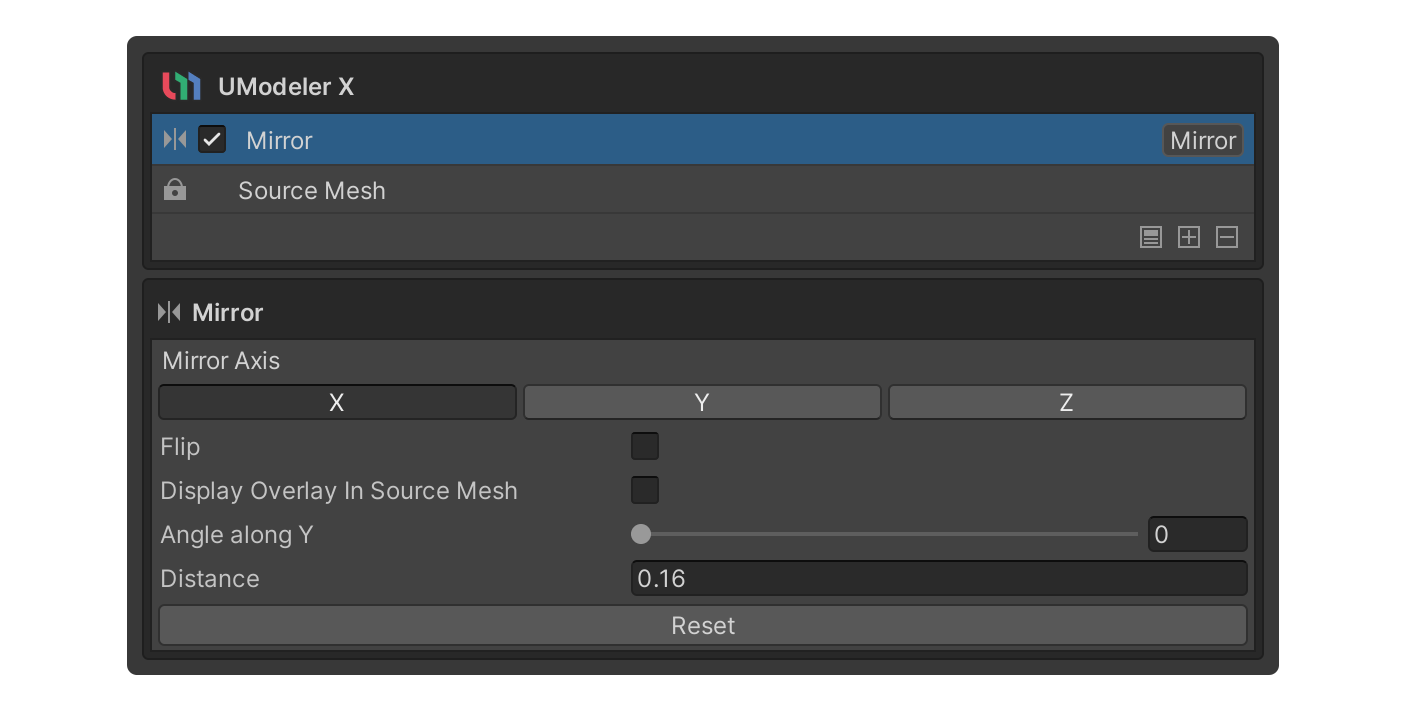Set mirror axis to X
This screenshot has height=711, width=1406.
pos(337,402)
